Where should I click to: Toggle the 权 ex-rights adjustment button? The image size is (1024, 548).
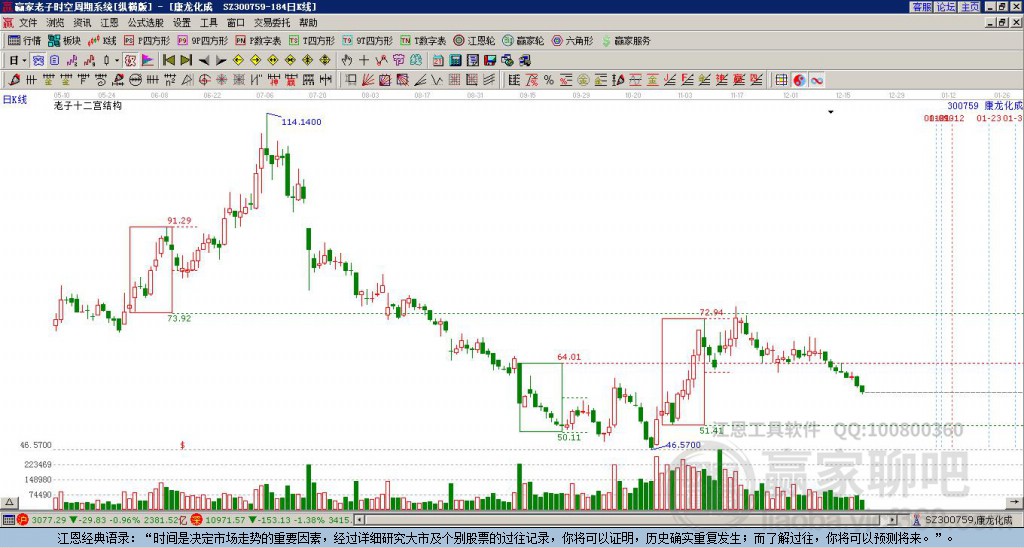[x=131, y=61]
